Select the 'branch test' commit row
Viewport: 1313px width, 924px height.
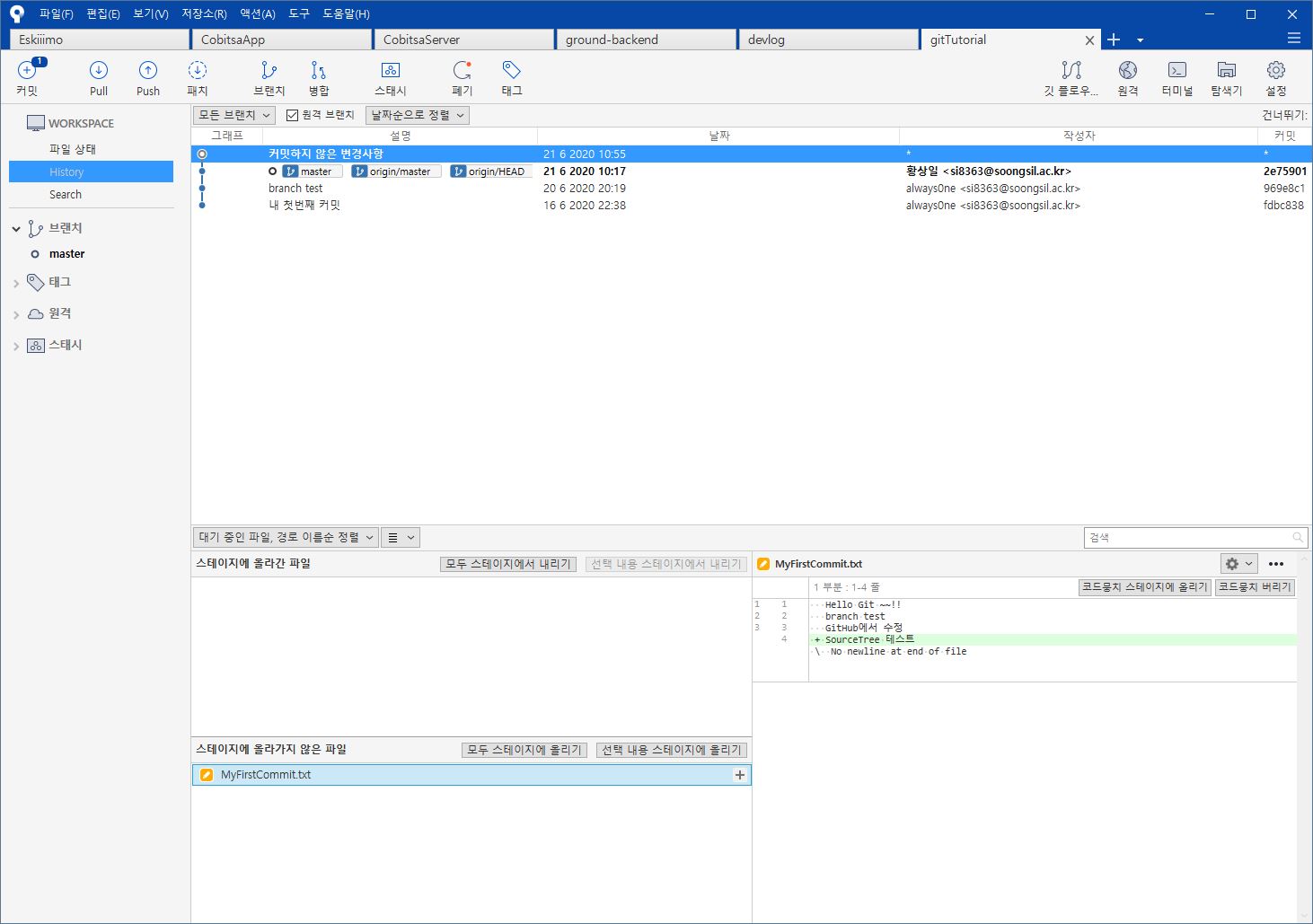pos(751,189)
